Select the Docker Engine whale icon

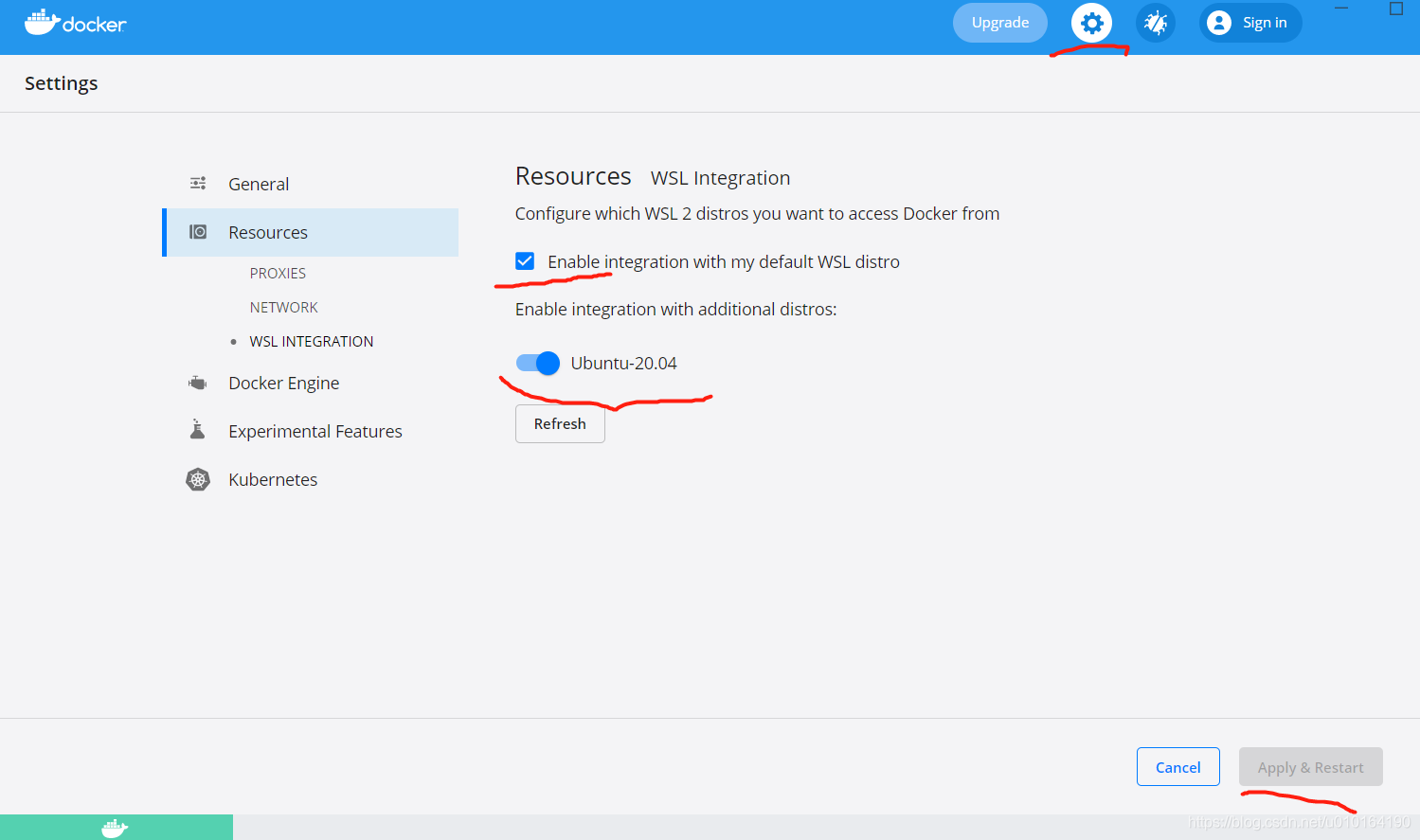coord(196,382)
